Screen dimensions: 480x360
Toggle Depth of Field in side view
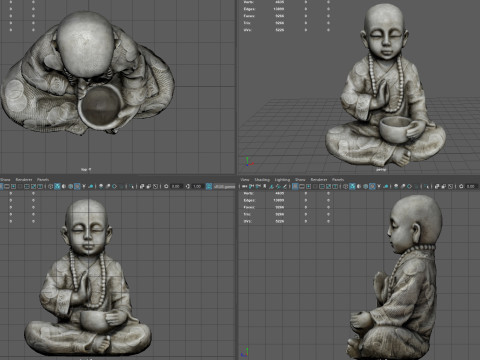coord(416,186)
